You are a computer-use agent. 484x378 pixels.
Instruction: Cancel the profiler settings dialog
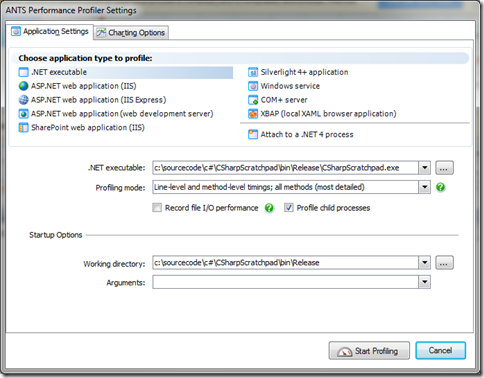tap(440, 350)
